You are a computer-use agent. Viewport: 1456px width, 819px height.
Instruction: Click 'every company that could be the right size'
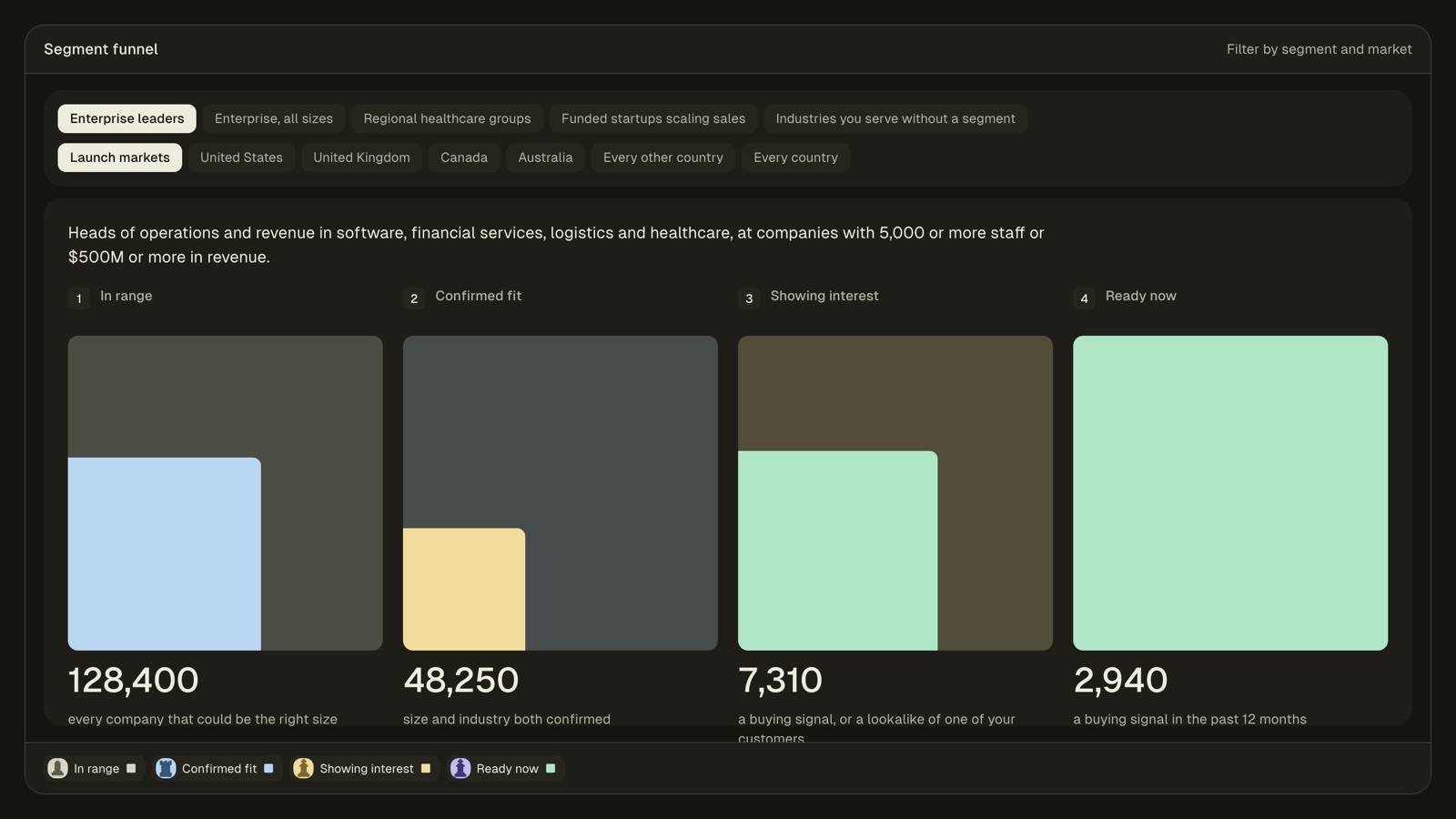pyautogui.click(x=203, y=719)
